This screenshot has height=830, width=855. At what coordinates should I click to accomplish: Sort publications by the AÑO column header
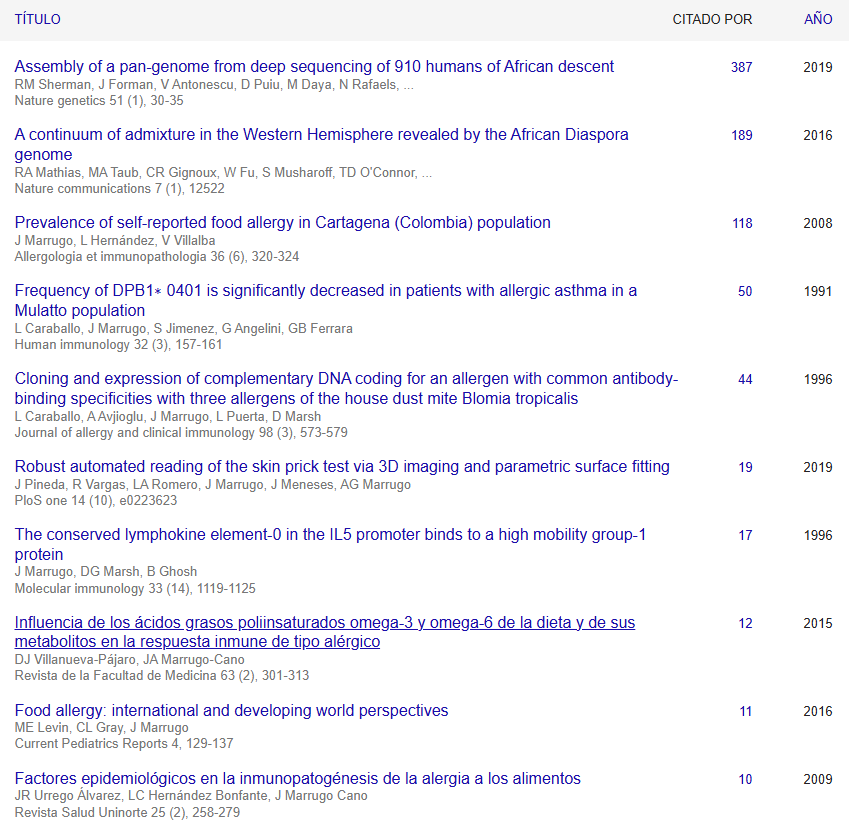[817, 19]
